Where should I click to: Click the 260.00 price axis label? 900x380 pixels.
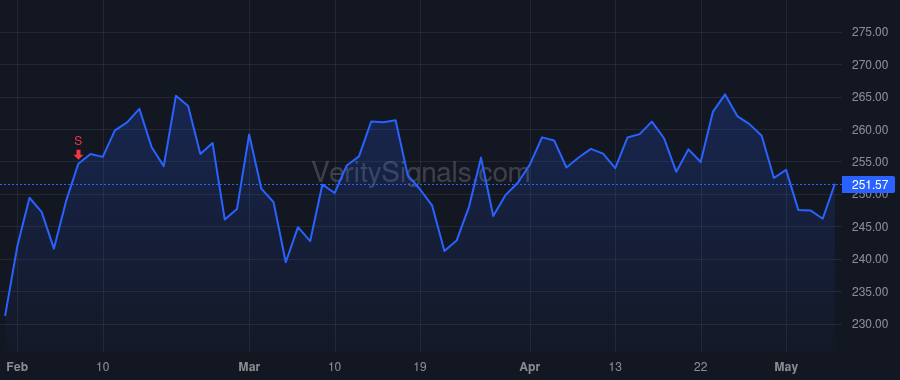click(x=870, y=130)
